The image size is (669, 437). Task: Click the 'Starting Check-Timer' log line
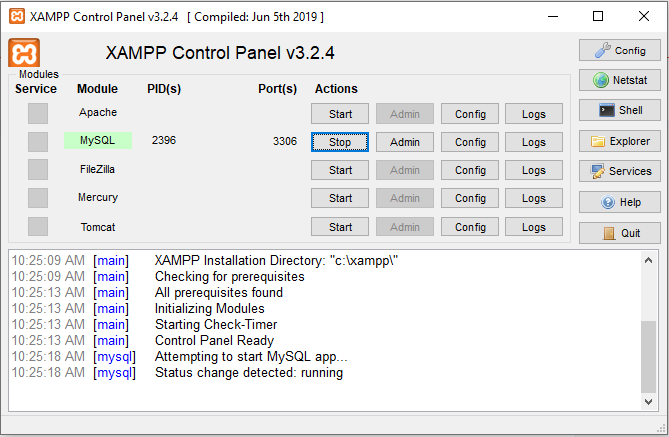pyautogui.click(x=216, y=325)
